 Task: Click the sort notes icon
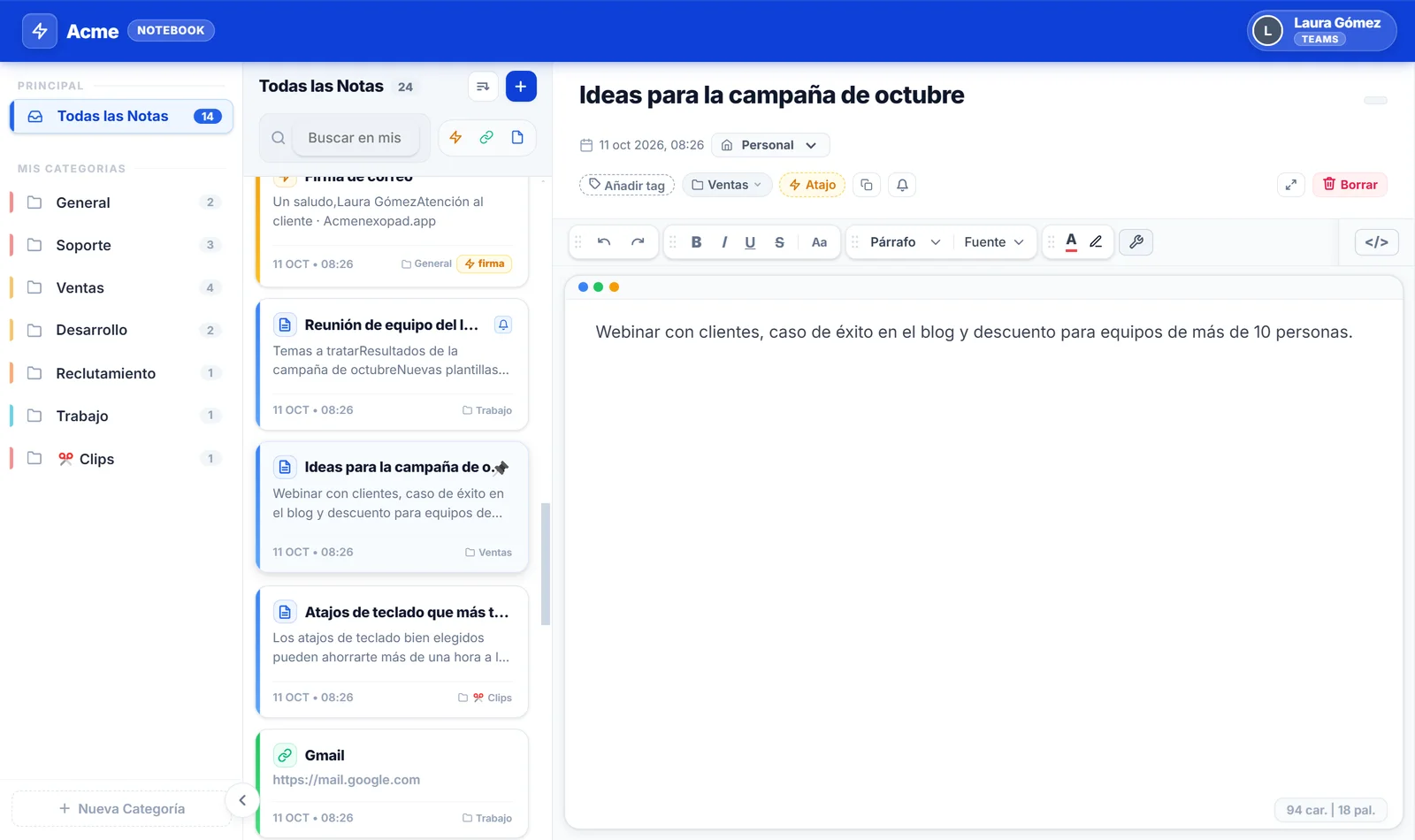point(482,87)
